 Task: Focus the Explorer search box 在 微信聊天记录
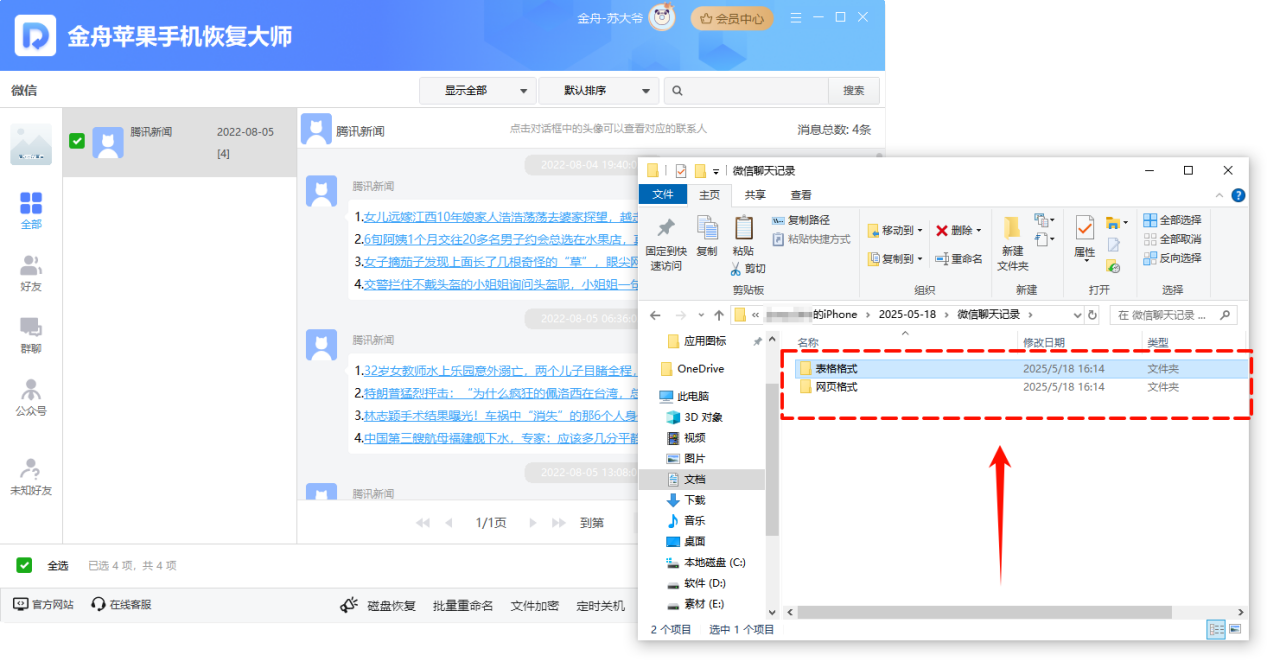click(1173, 314)
